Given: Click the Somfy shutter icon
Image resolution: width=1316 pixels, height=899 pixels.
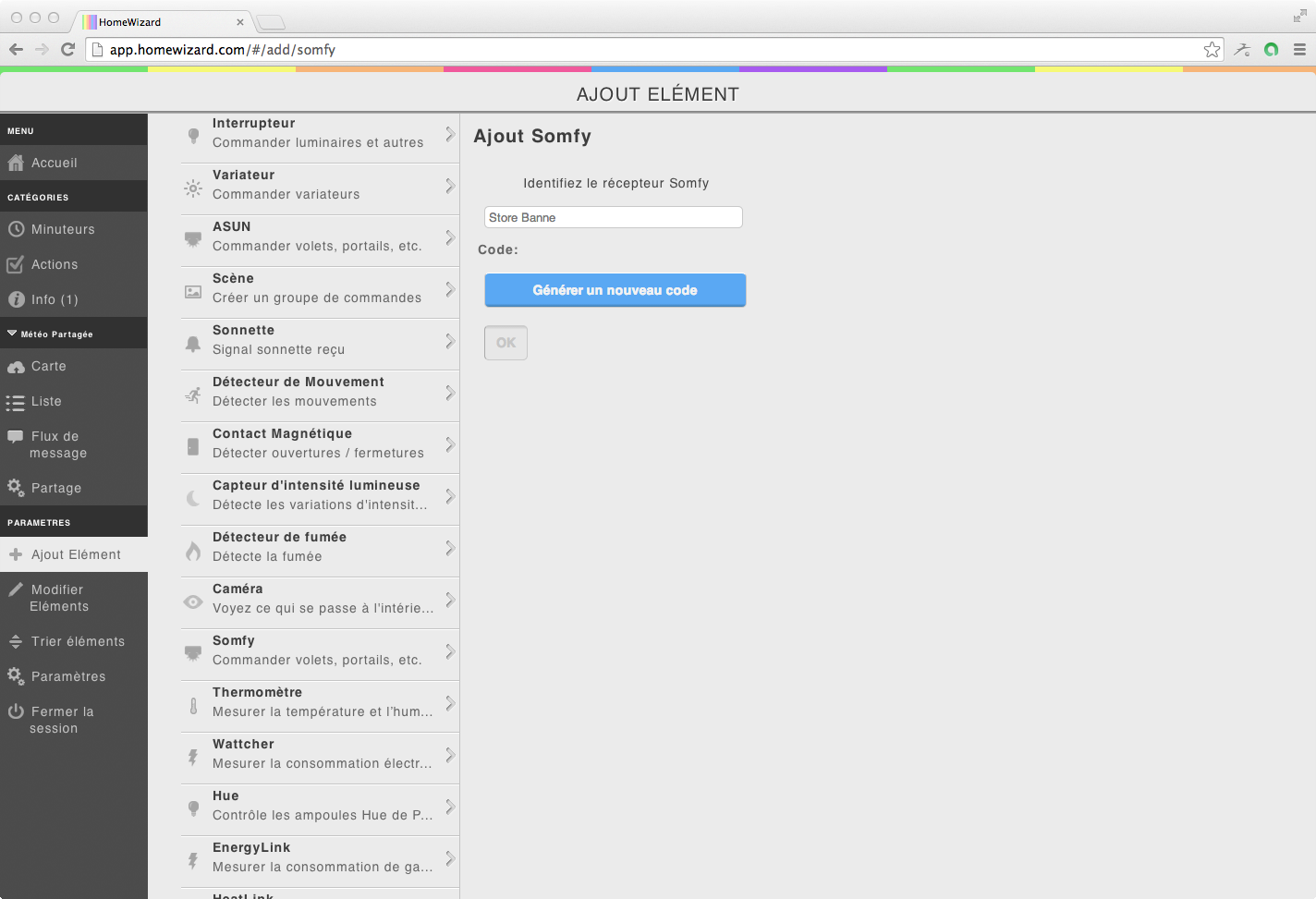Looking at the screenshot, I should click(193, 653).
